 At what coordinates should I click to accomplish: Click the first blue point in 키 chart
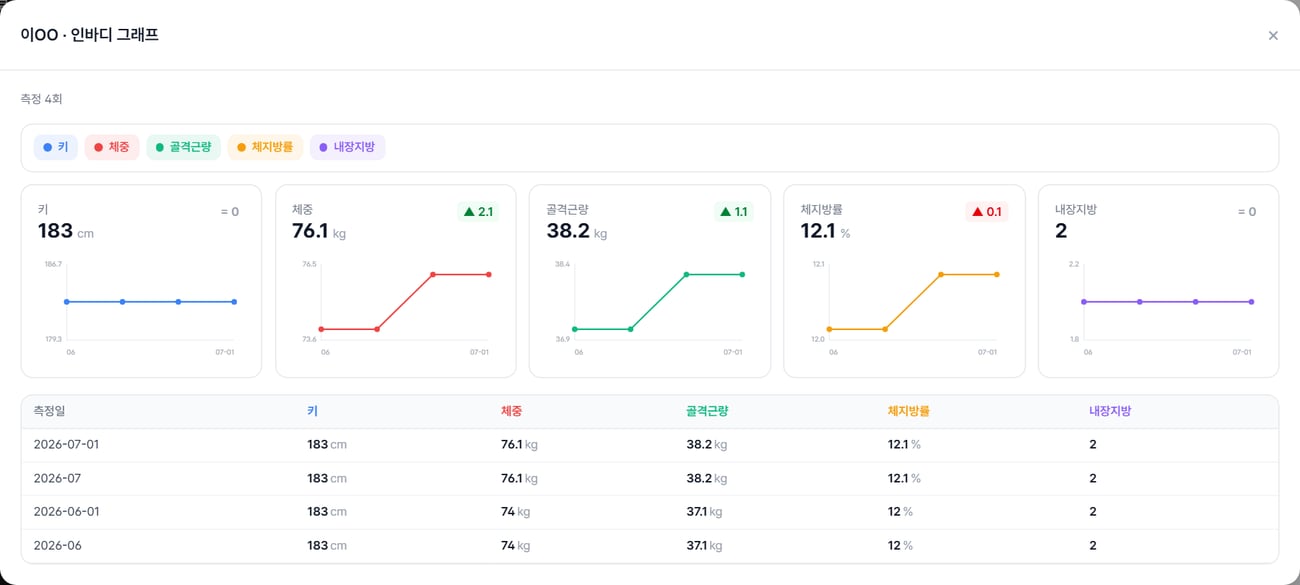point(67,301)
